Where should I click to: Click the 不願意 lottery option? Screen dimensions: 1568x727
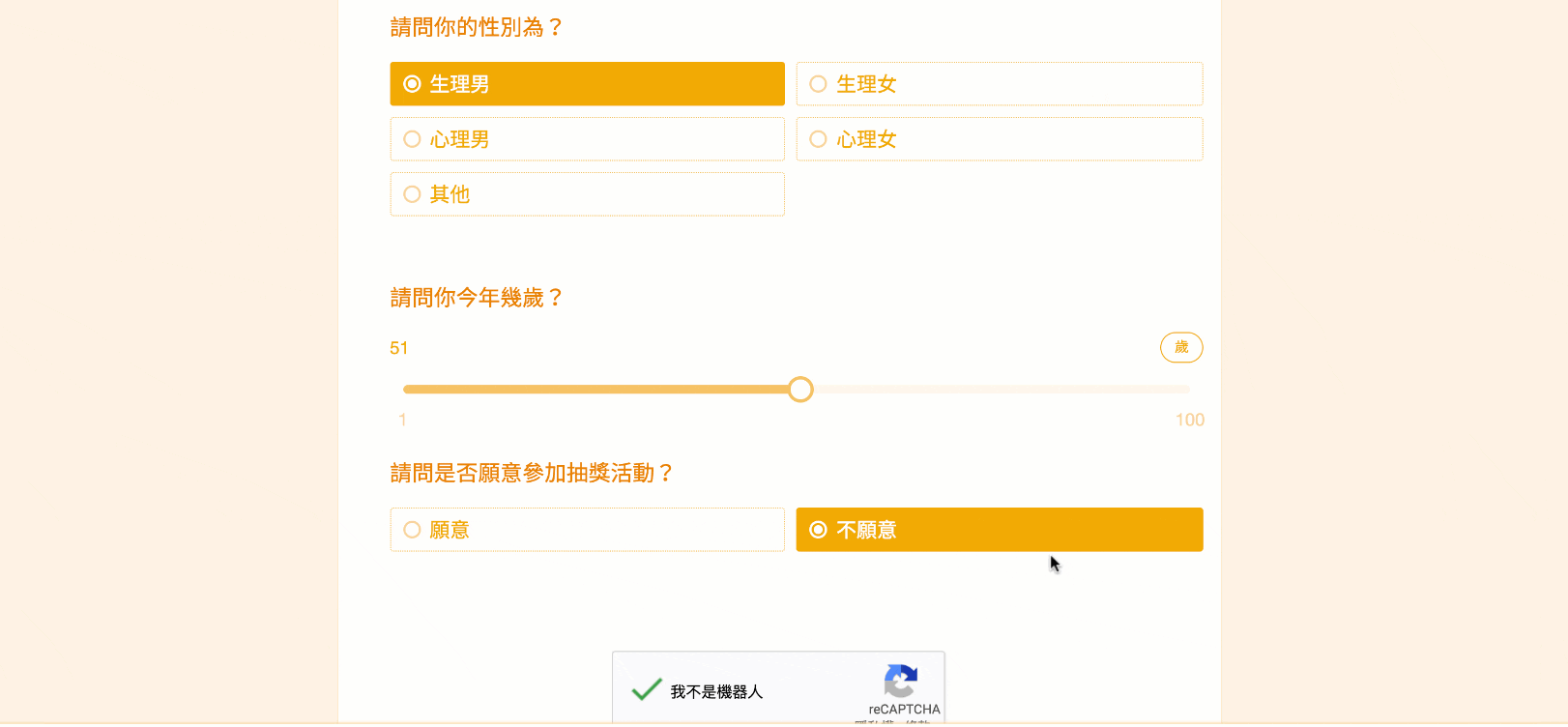tap(999, 530)
